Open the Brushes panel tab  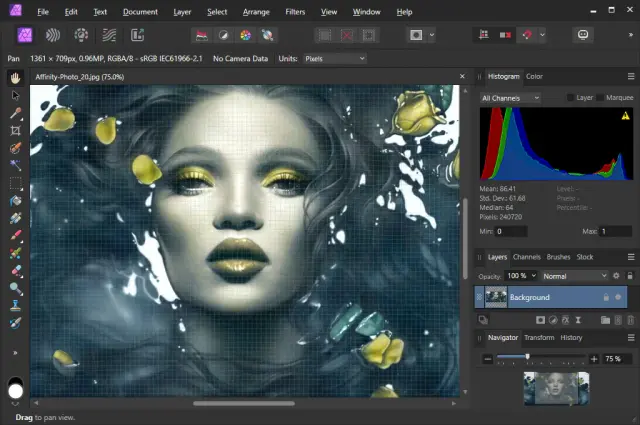(x=557, y=257)
